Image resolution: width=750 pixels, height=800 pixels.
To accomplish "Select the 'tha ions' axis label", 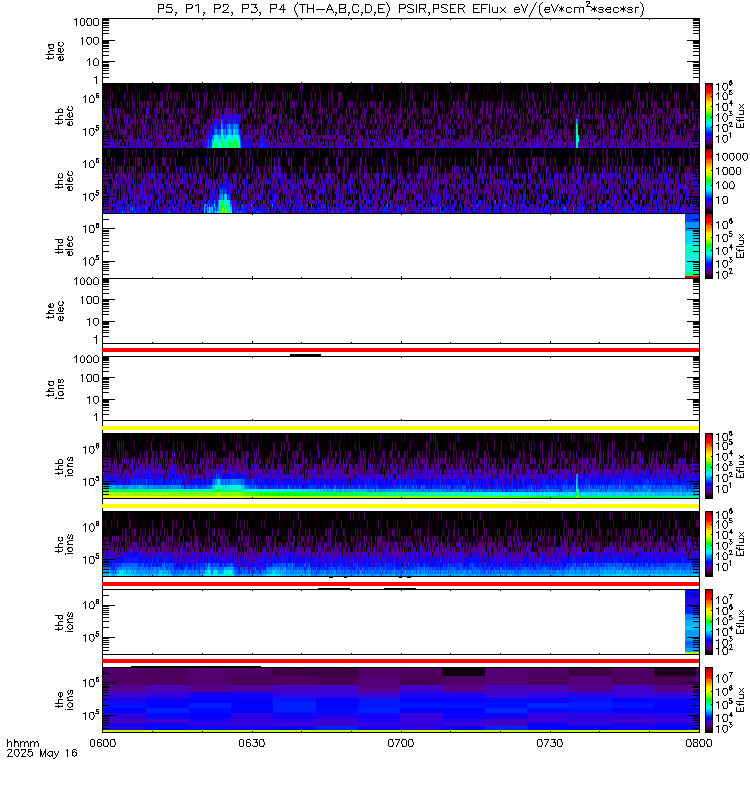I will click(x=56, y=389).
